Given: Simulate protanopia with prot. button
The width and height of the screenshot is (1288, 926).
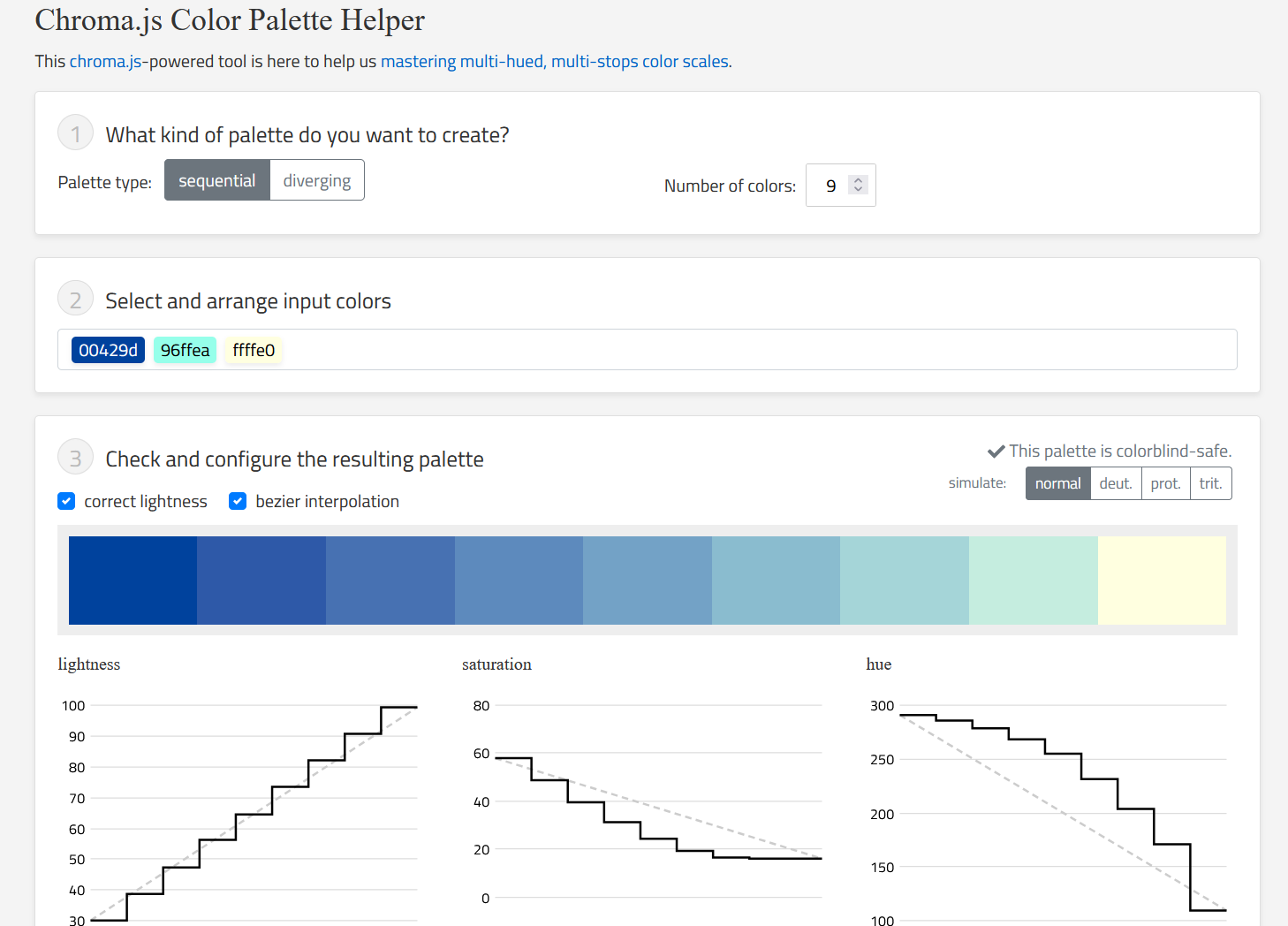Looking at the screenshot, I should [1165, 483].
